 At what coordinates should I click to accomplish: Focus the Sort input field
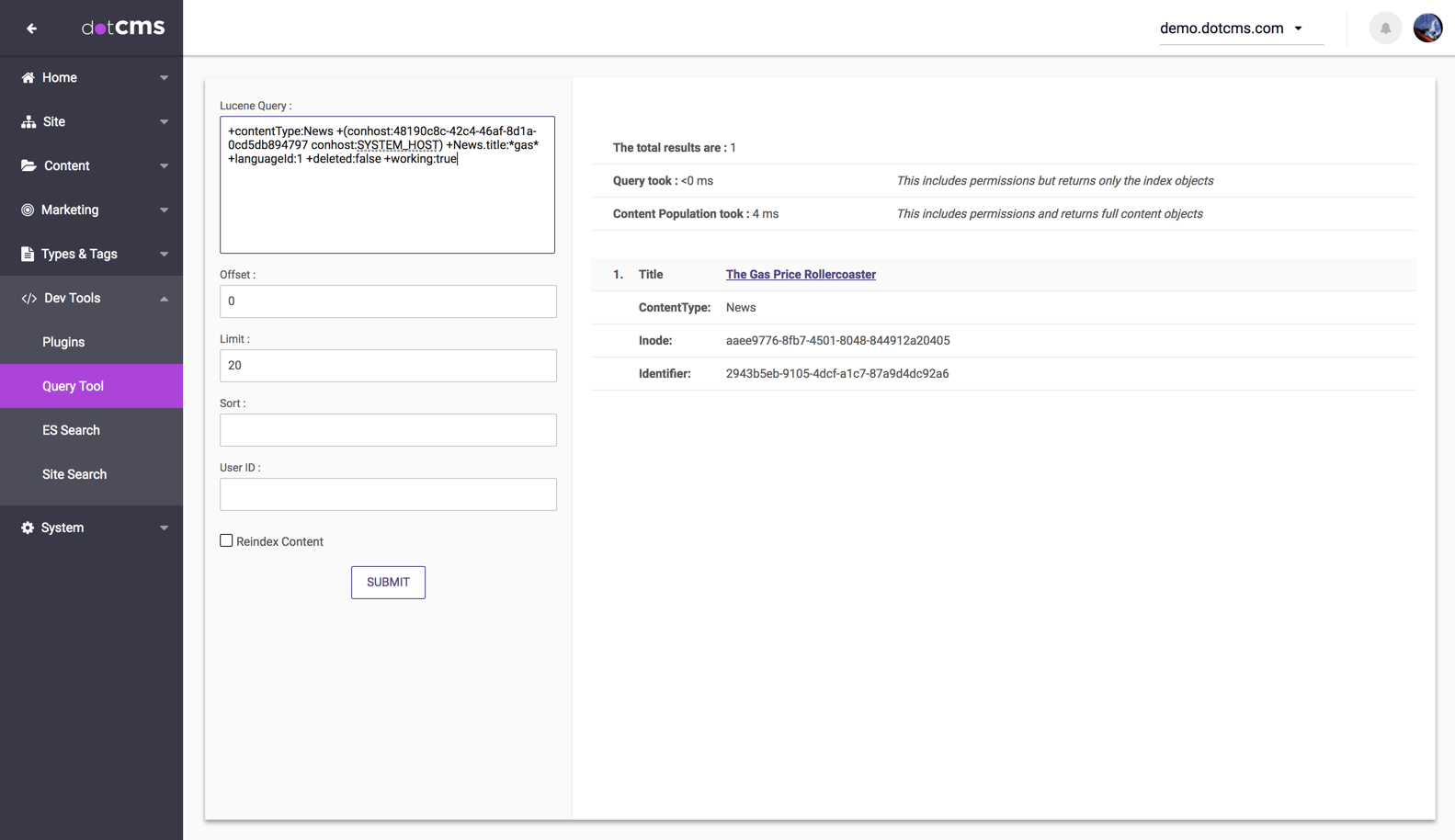388,430
